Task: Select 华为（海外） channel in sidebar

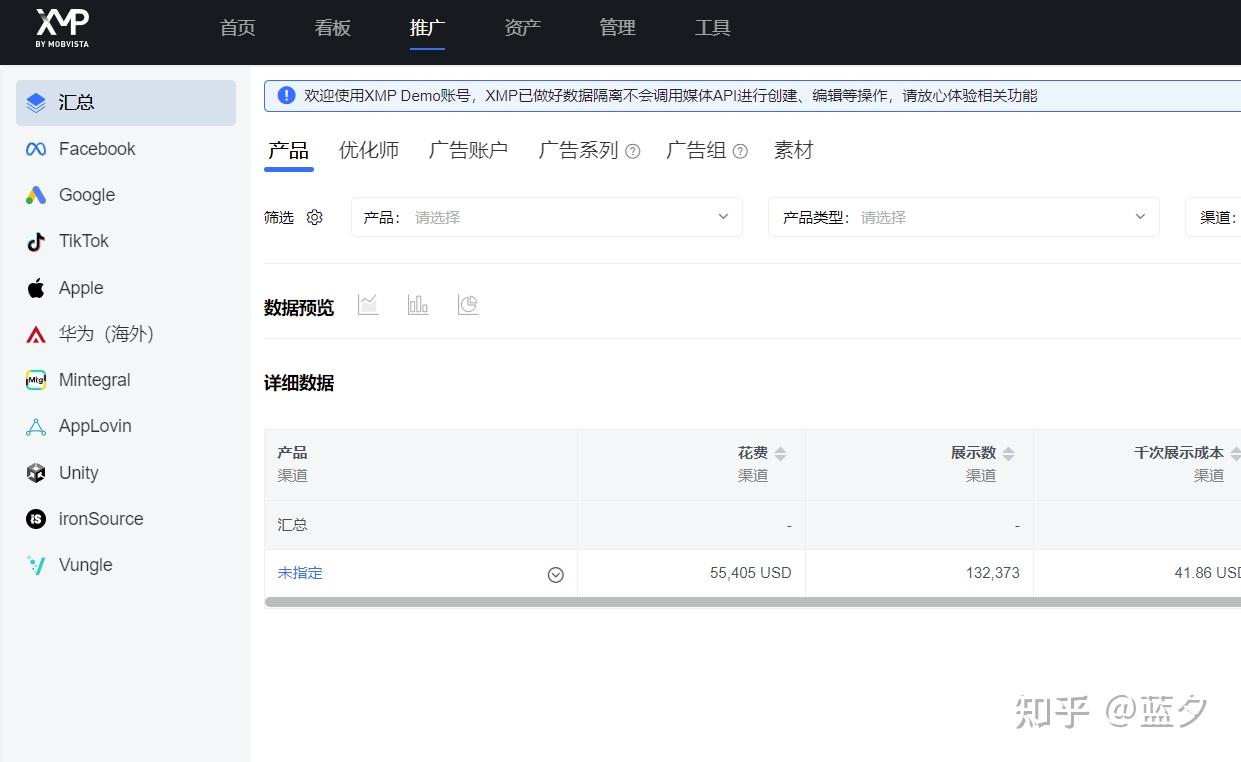Action: [x=126, y=334]
